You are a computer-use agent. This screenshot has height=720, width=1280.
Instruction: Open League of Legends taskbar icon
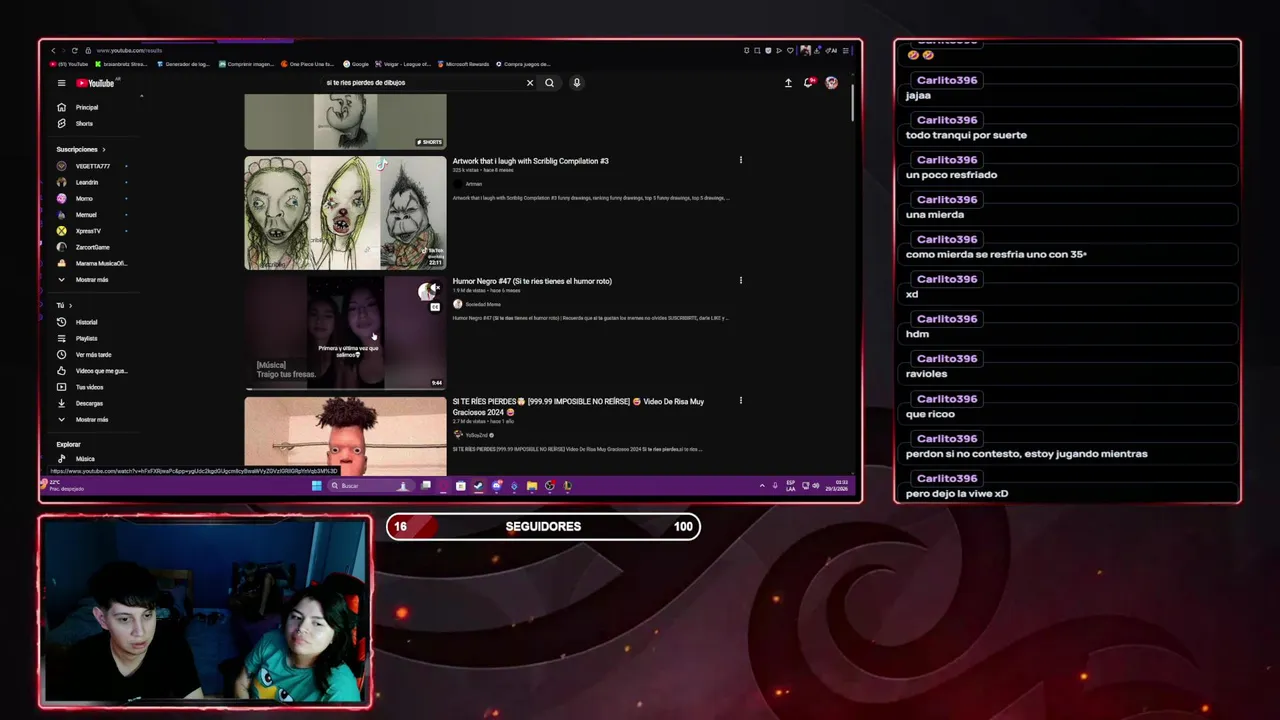coord(567,486)
